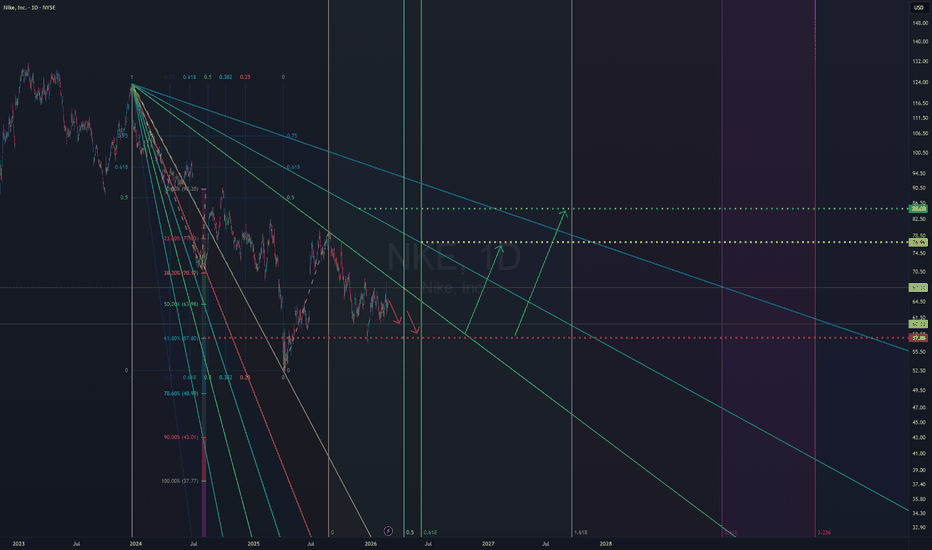
Task: Select the yellow 76.96 price label
Action: (x=918, y=243)
